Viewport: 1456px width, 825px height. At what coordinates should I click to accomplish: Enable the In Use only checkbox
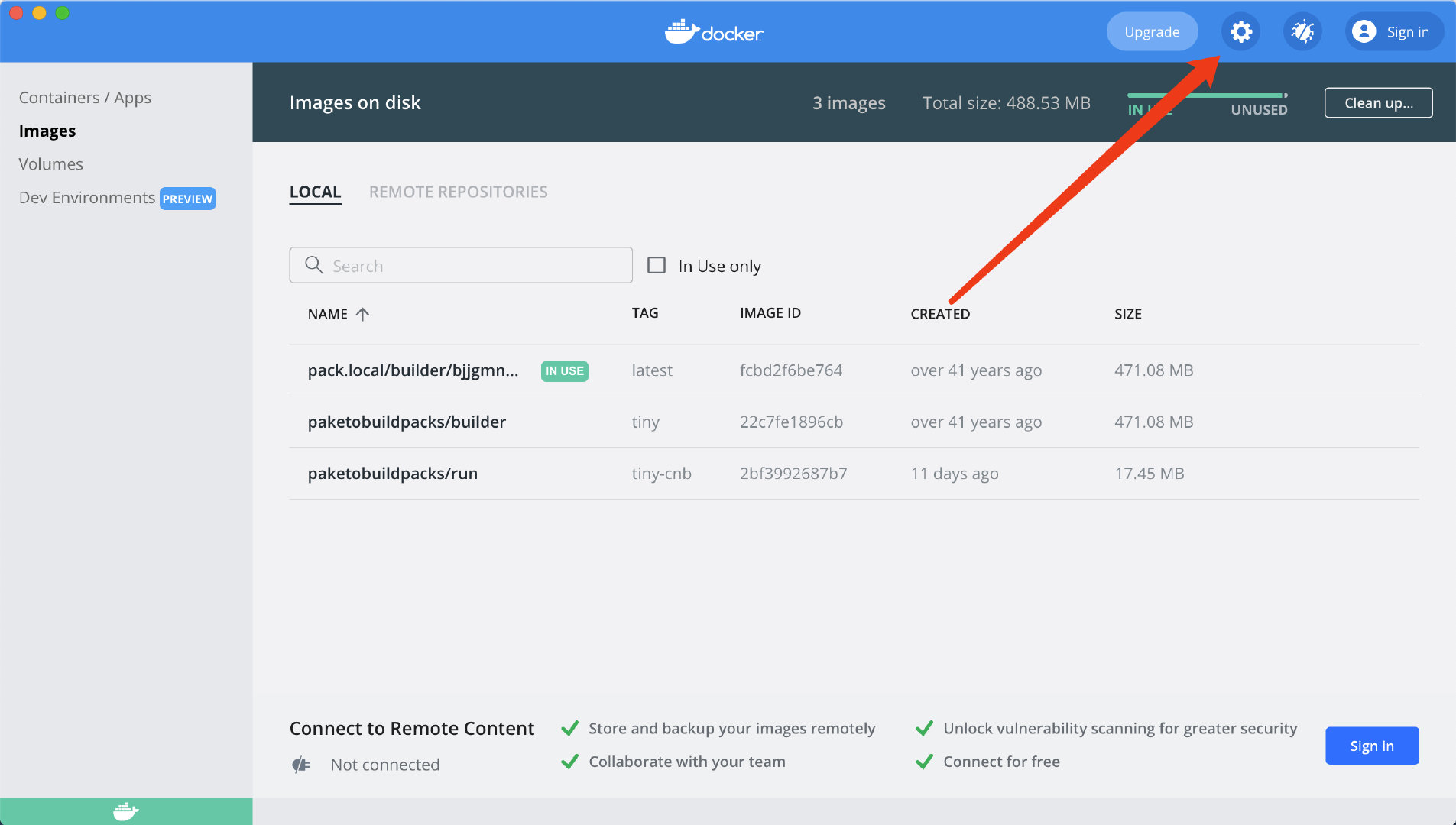pos(657,264)
